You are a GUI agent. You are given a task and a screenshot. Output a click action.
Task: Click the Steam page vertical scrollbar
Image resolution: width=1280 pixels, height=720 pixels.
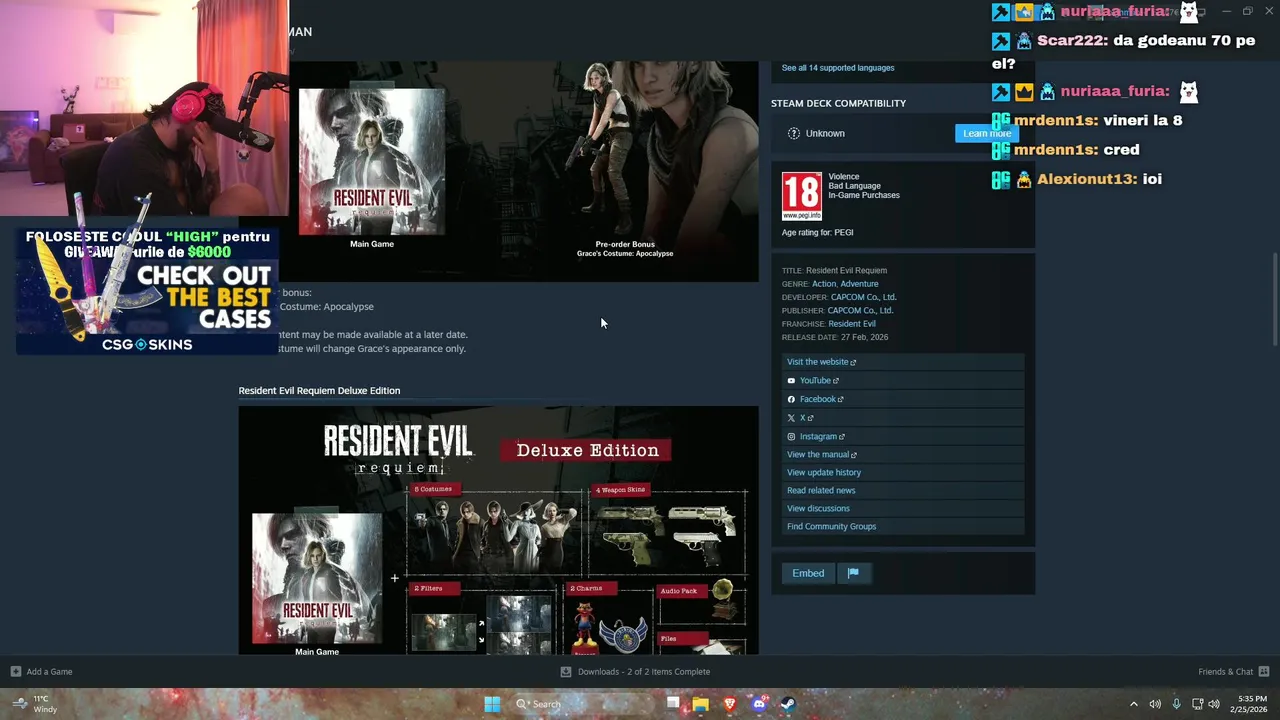[x=1274, y=300]
